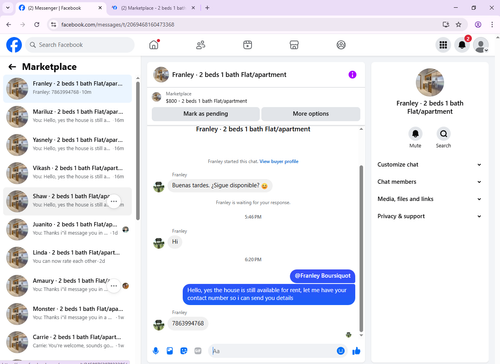
Task: Attach a photo using the image icon
Action: point(170,351)
